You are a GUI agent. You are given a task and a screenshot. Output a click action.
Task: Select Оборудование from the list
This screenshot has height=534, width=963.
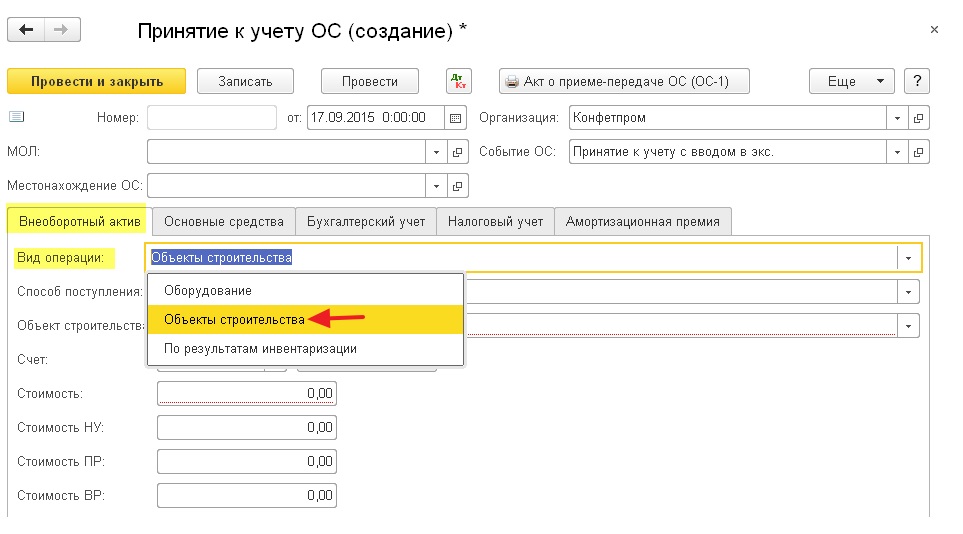[305, 291]
